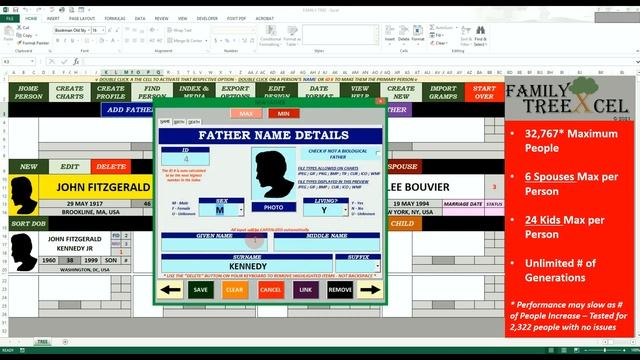Click the Wrap Text icon

(x=169, y=30)
